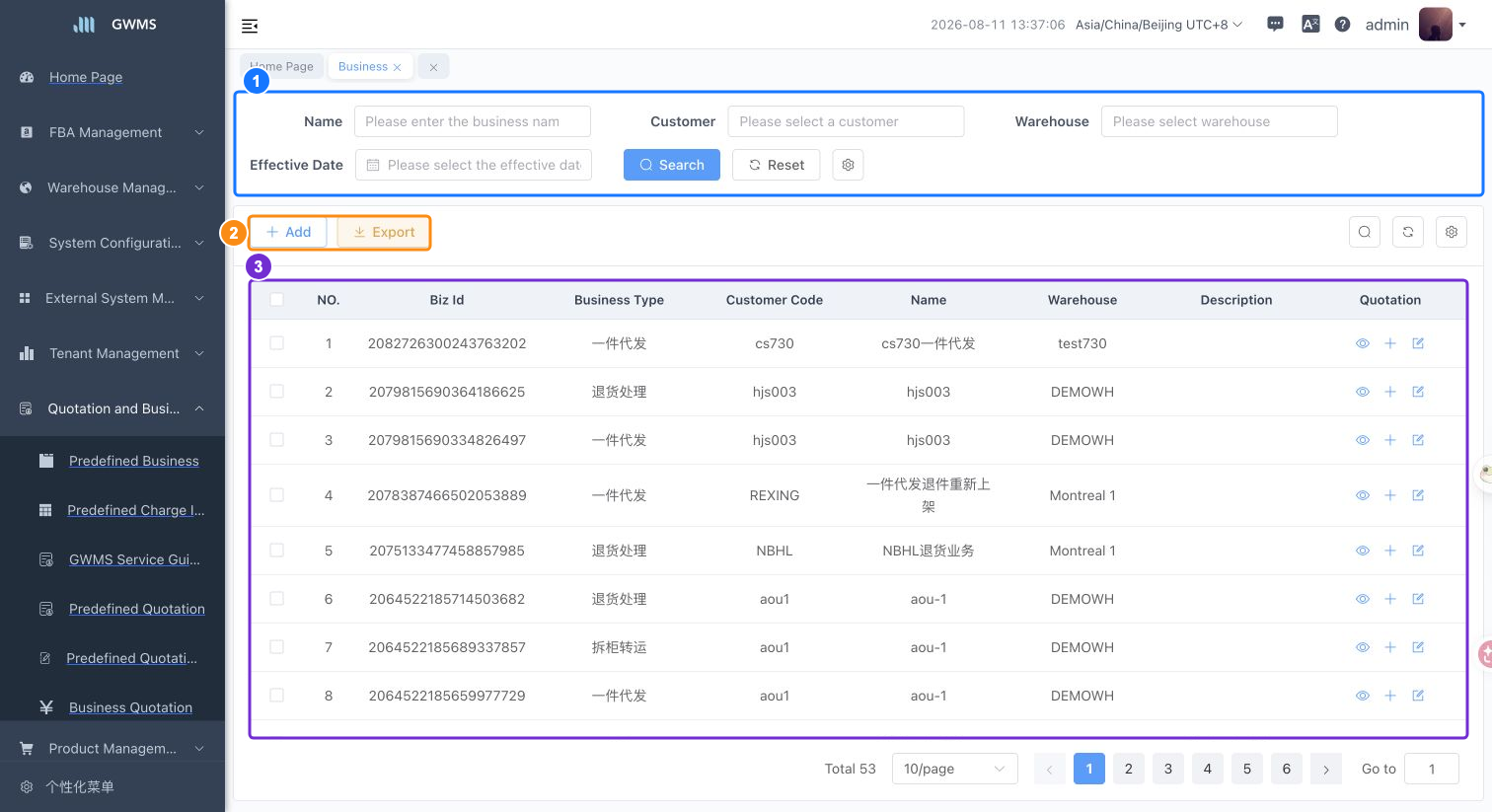Open the messages chat icon in header
The width and height of the screenshot is (1492, 812).
[x=1275, y=25]
